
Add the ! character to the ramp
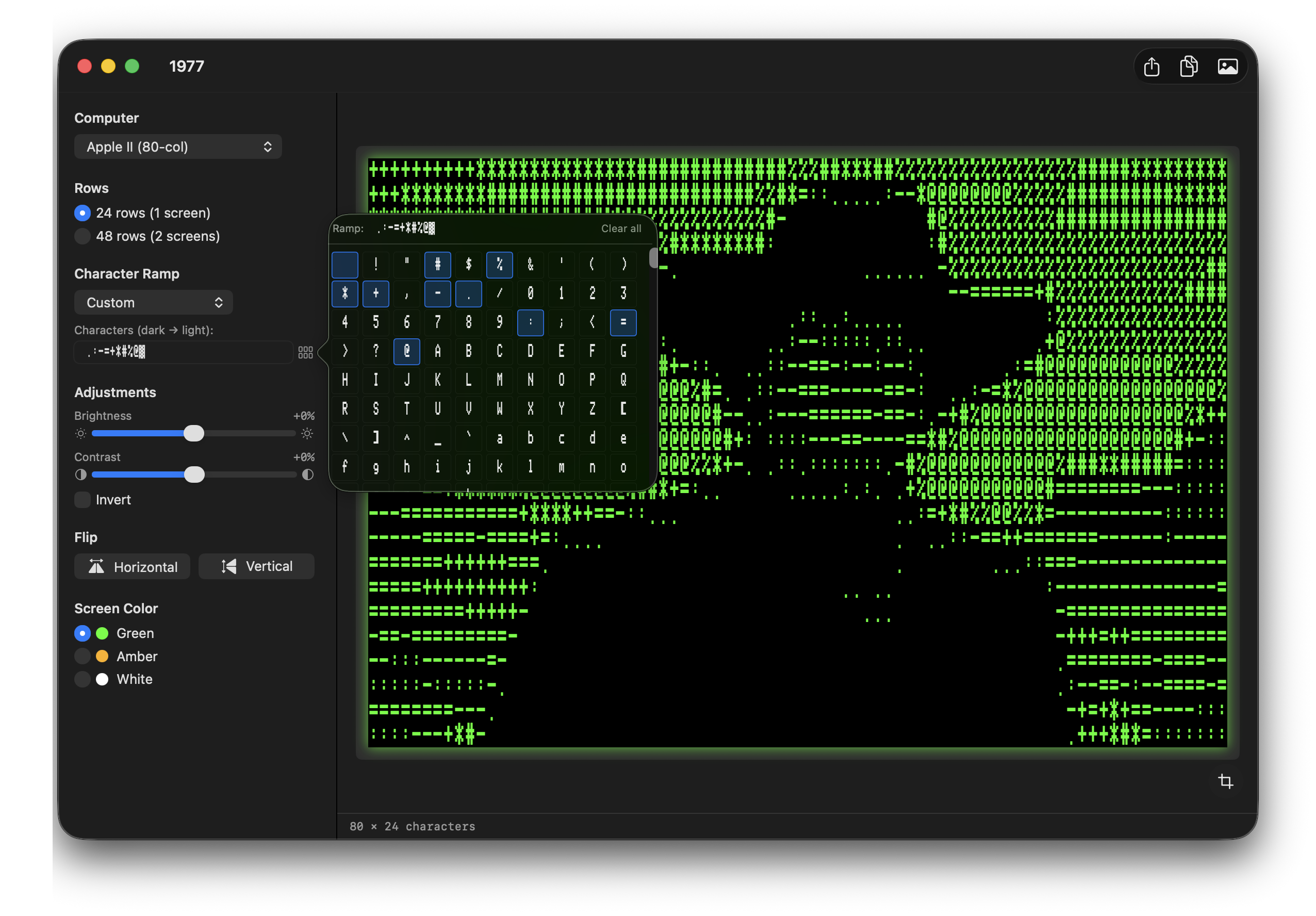375,264
